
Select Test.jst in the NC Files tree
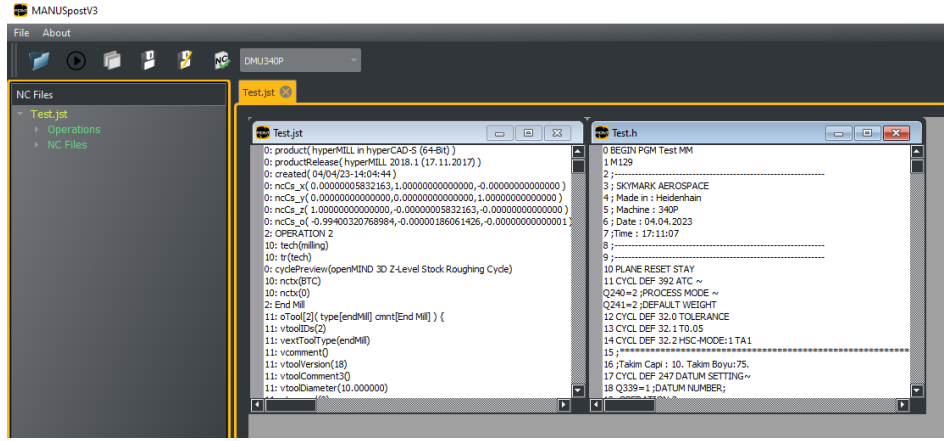tap(49, 114)
